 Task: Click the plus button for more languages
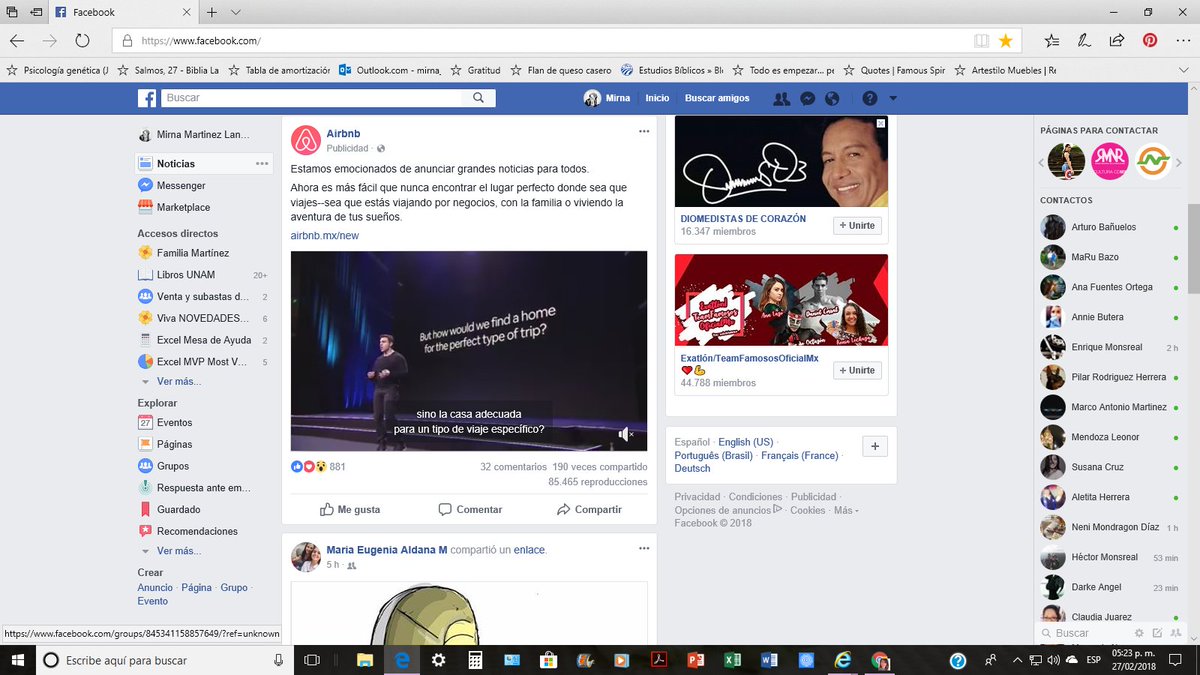click(x=874, y=447)
